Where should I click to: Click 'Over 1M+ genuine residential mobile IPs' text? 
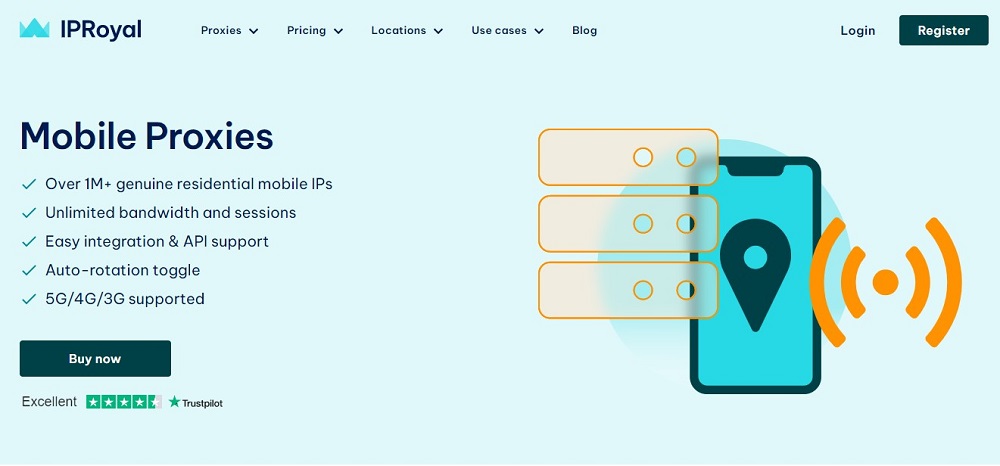click(189, 184)
